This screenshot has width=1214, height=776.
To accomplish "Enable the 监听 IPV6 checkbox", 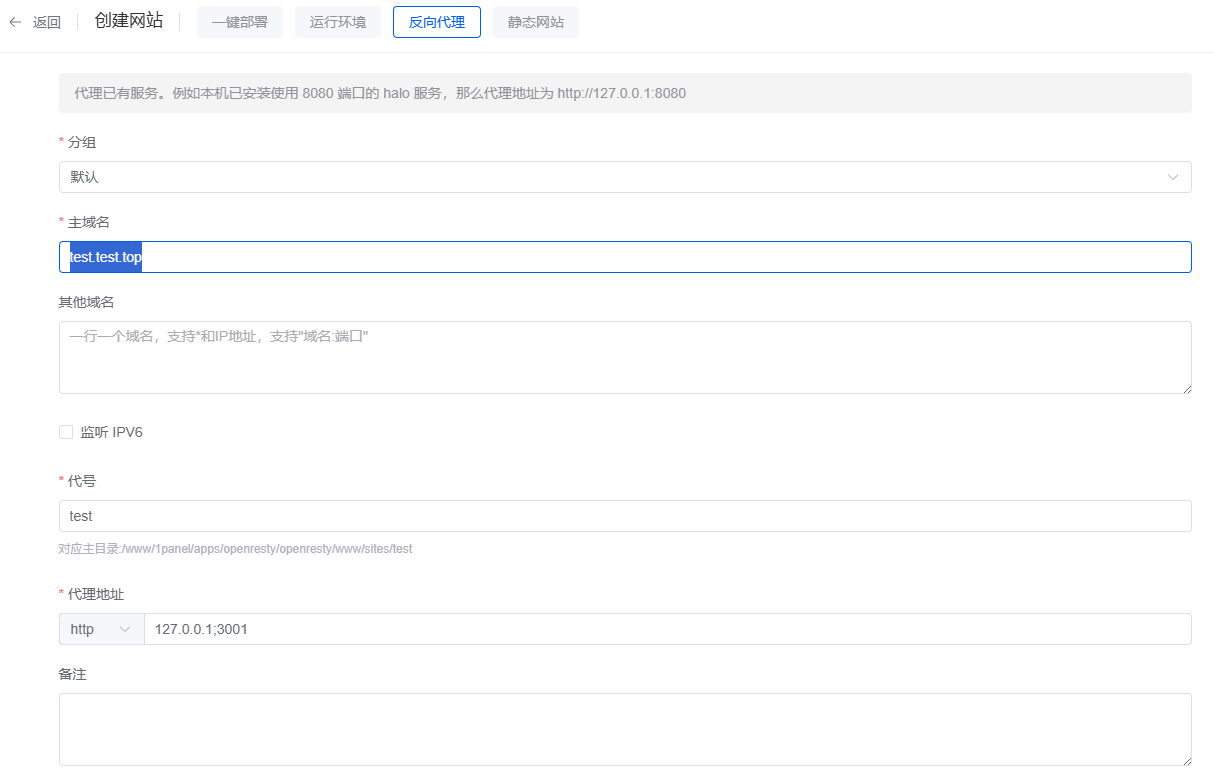I will (x=66, y=432).
